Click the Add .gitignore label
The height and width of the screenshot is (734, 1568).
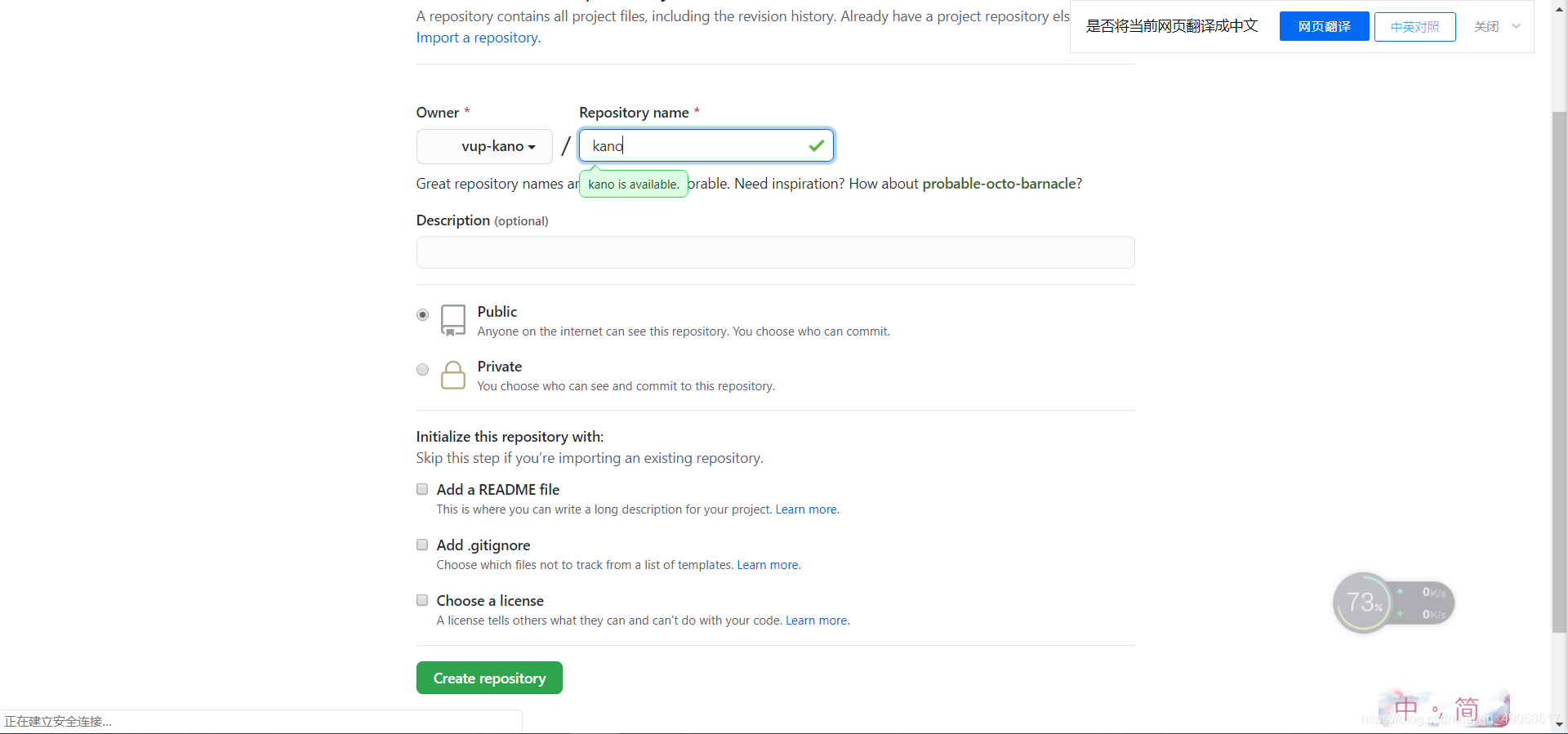tap(483, 545)
